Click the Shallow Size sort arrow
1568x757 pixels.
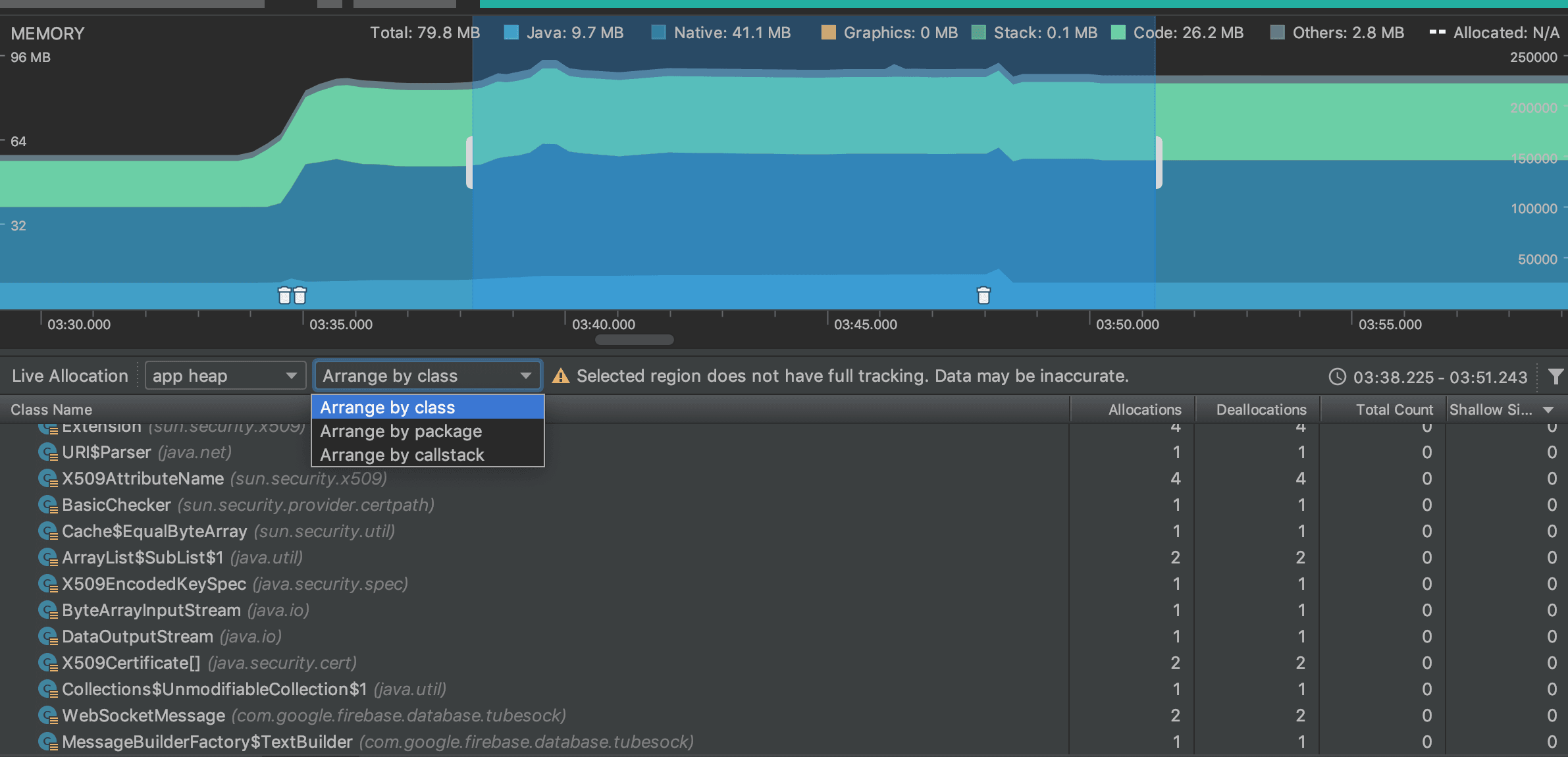click(x=1548, y=410)
